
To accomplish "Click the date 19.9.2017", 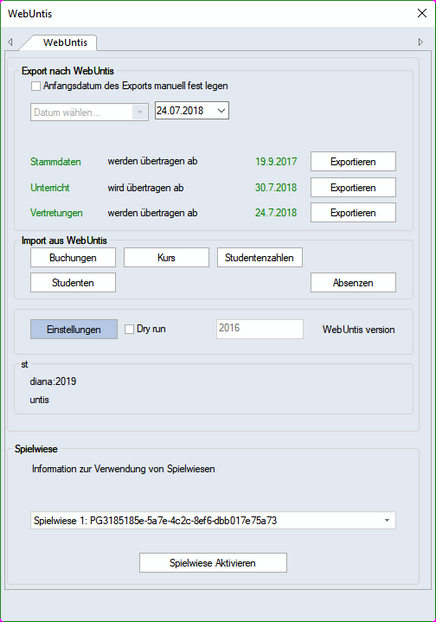I will click(x=276, y=161).
